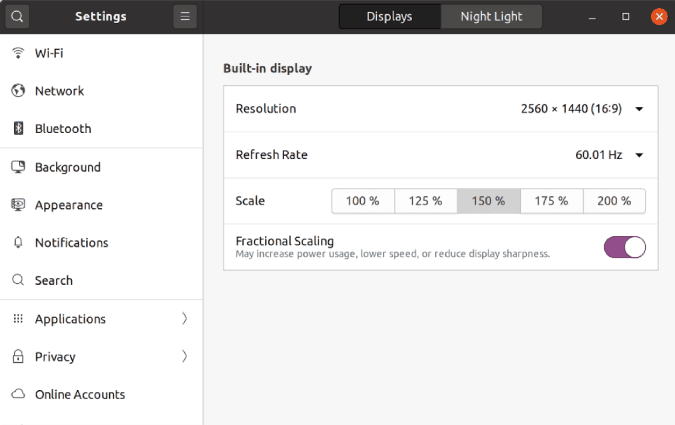
Task: Click the search magnifier icon in header
Action: point(17,16)
